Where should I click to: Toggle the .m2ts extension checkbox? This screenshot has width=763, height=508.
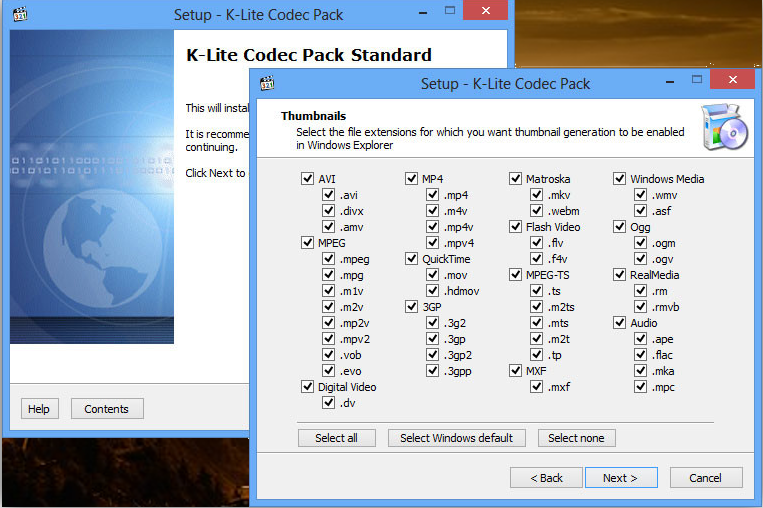coord(537,307)
